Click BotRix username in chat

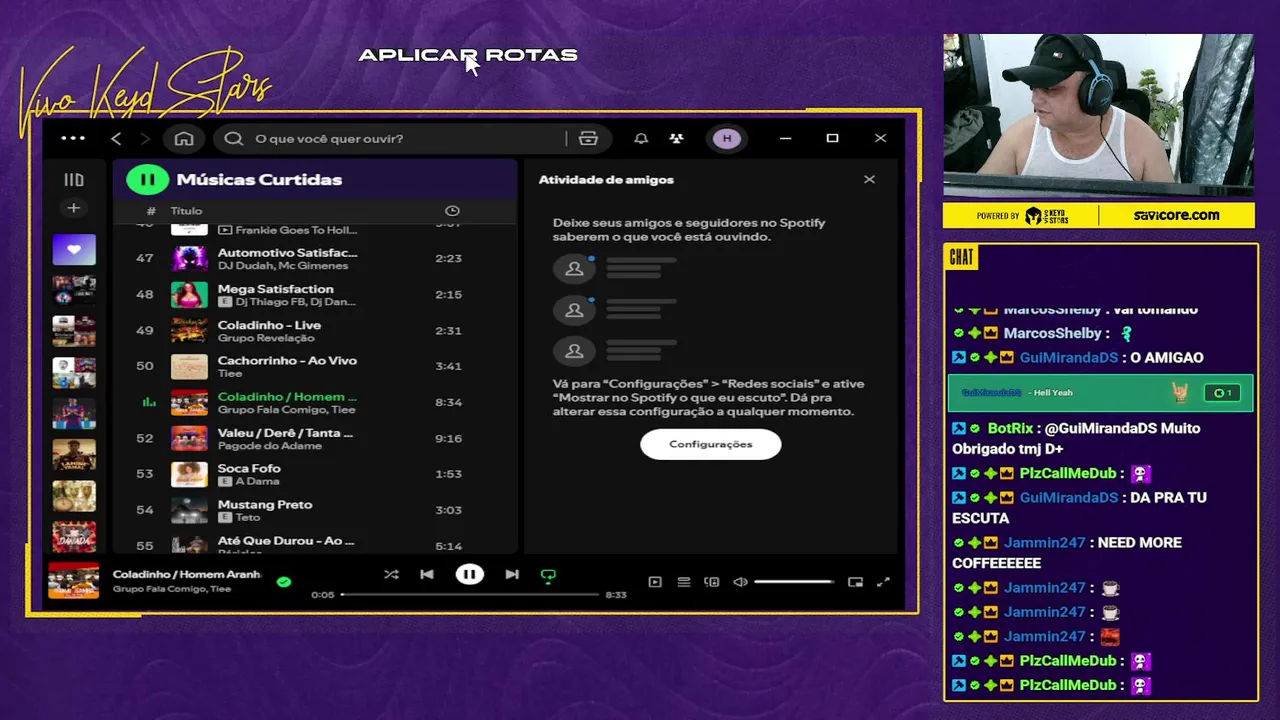pyautogui.click(x=1010, y=428)
